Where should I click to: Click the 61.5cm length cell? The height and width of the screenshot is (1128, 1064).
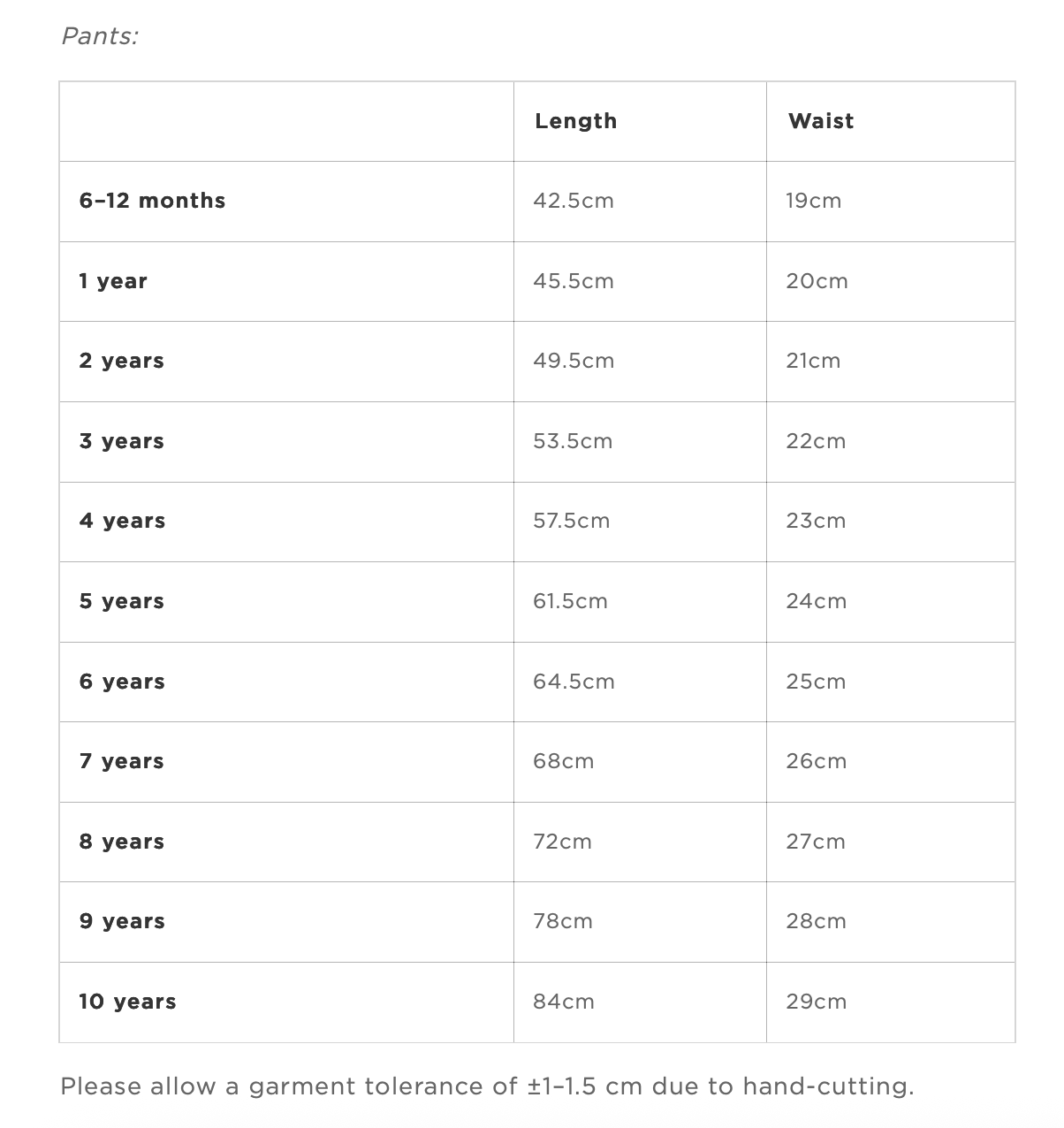tap(570, 601)
